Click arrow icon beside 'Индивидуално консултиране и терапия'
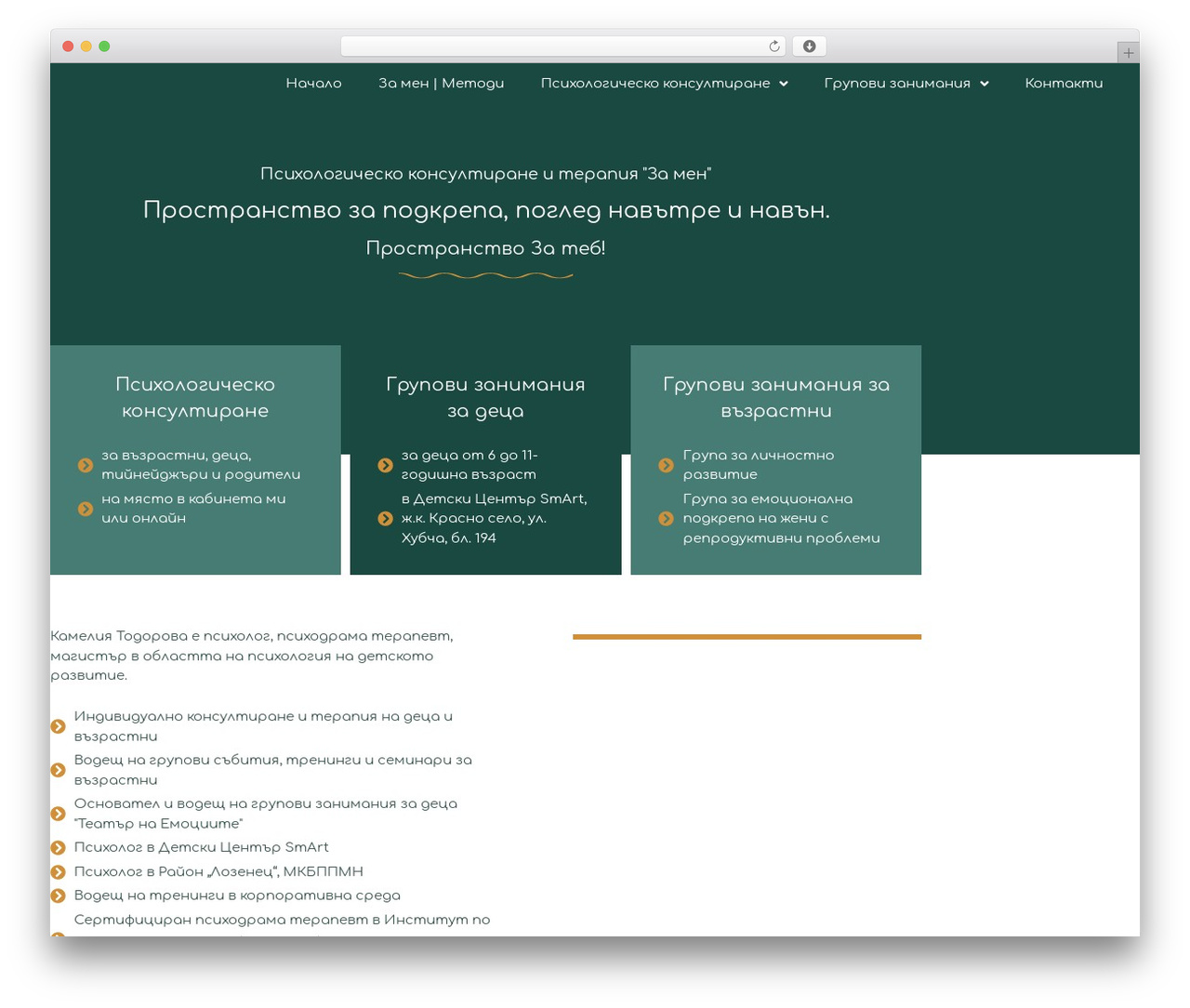 [58, 726]
